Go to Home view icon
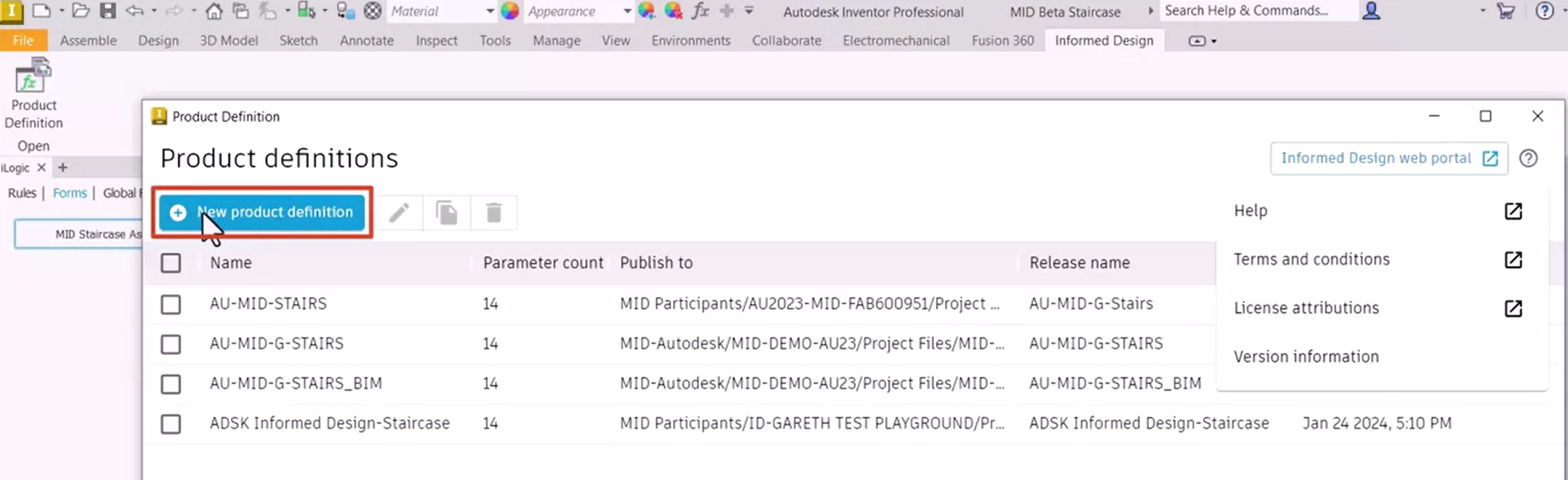1568x480 pixels. click(x=214, y=11)
